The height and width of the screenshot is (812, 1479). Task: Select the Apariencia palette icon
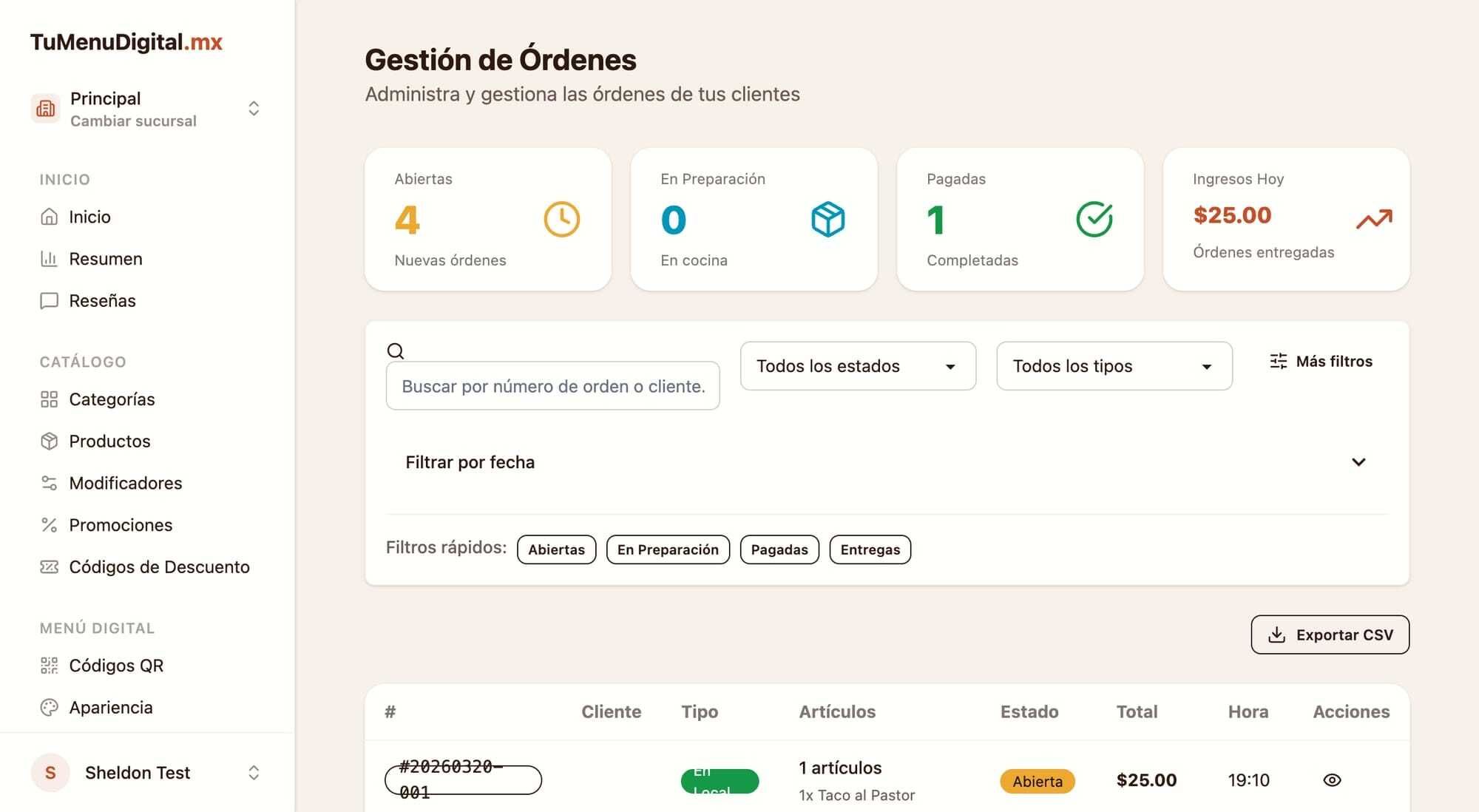(x=49, y=707)
